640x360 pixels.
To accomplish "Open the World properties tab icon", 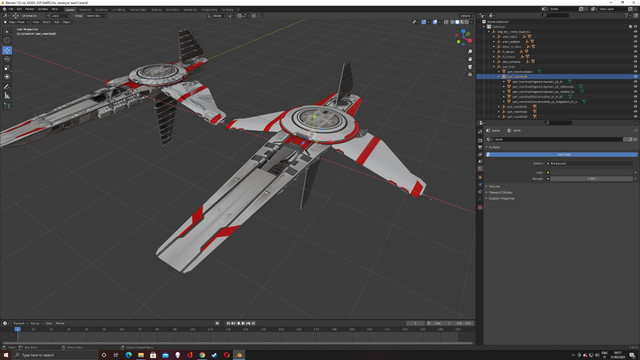I will pos(480,168).
